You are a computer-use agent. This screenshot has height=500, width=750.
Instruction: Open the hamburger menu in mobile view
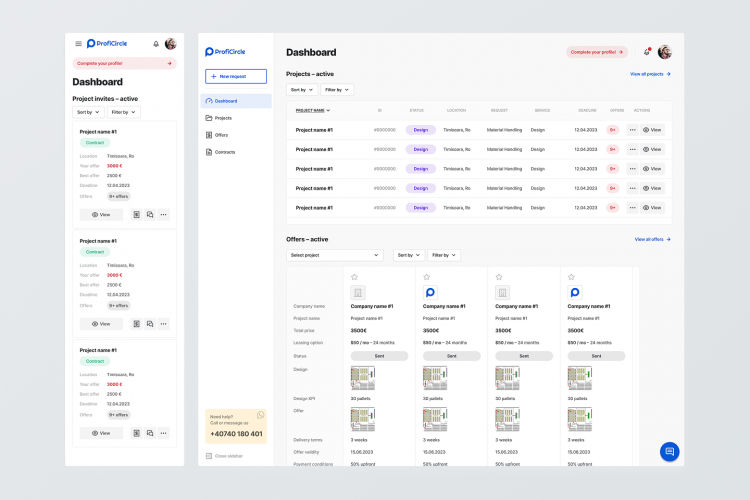[x=78, y=44]
